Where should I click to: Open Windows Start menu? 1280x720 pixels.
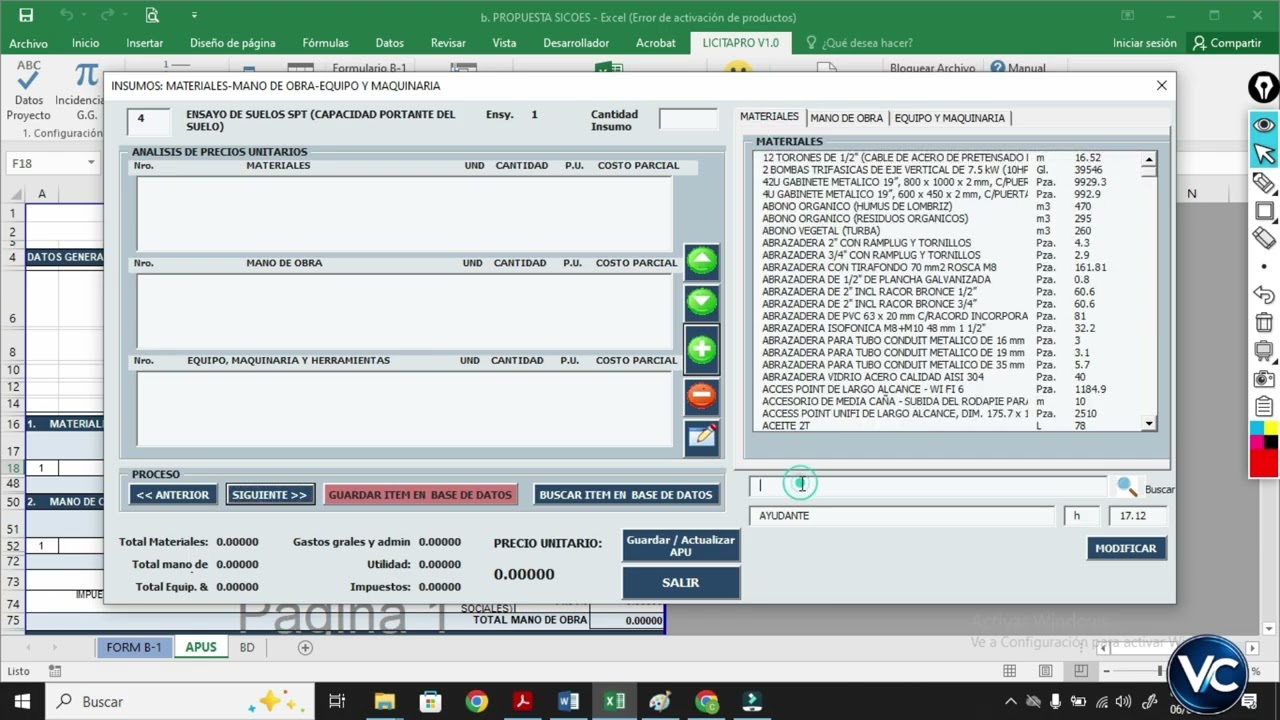coord(22,701)
